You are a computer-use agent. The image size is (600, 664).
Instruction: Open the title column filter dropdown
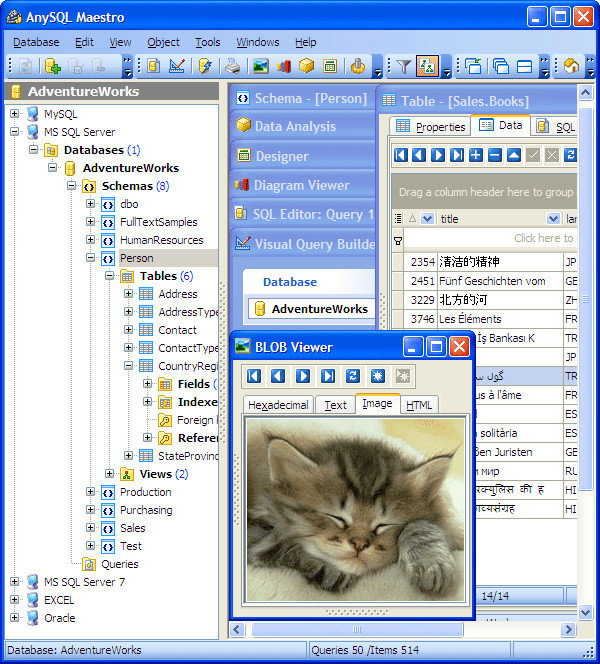click(x=553, y=219)
